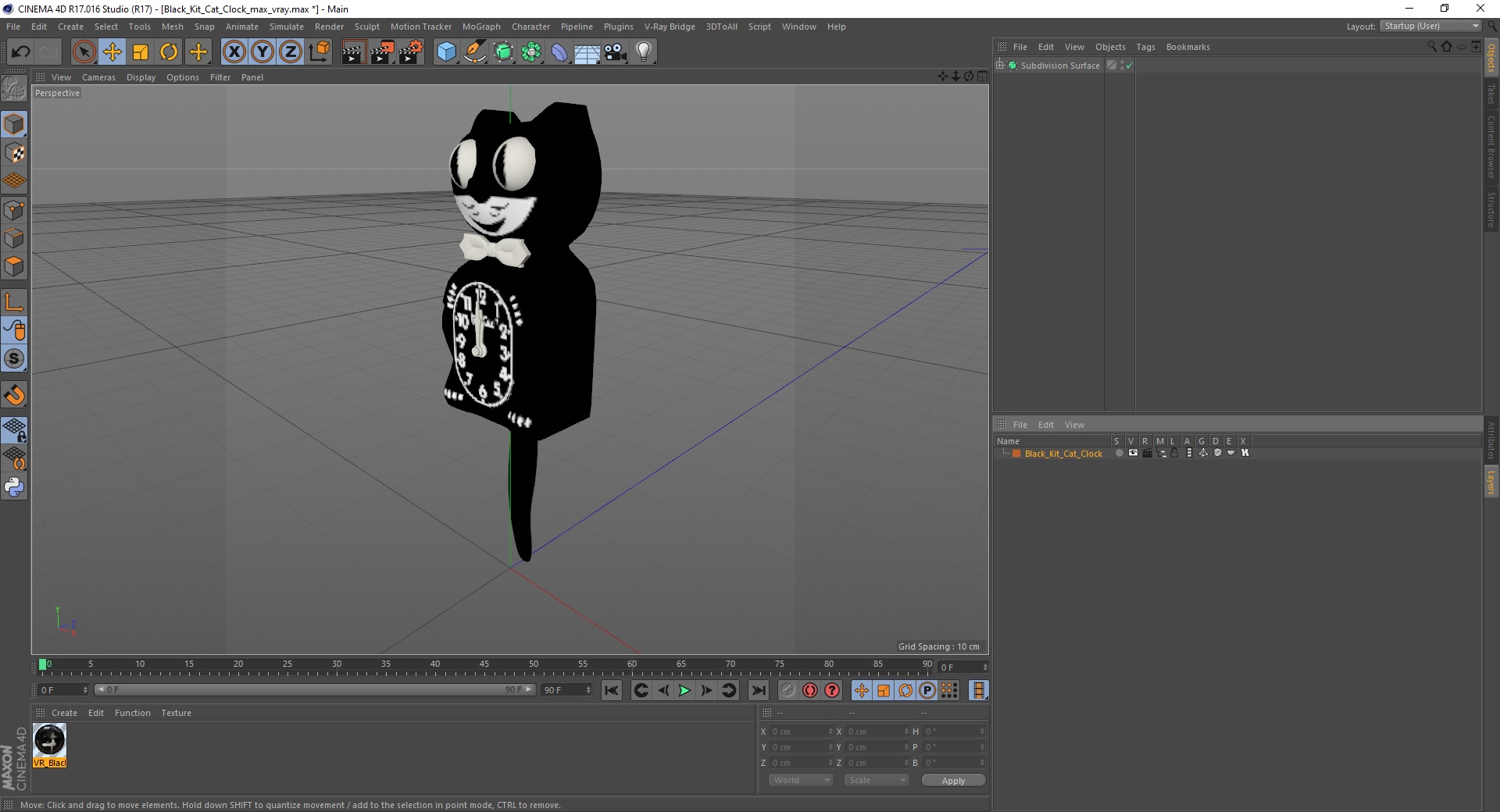
Task: Select the Live Selection tool
Action: [84, 52]
